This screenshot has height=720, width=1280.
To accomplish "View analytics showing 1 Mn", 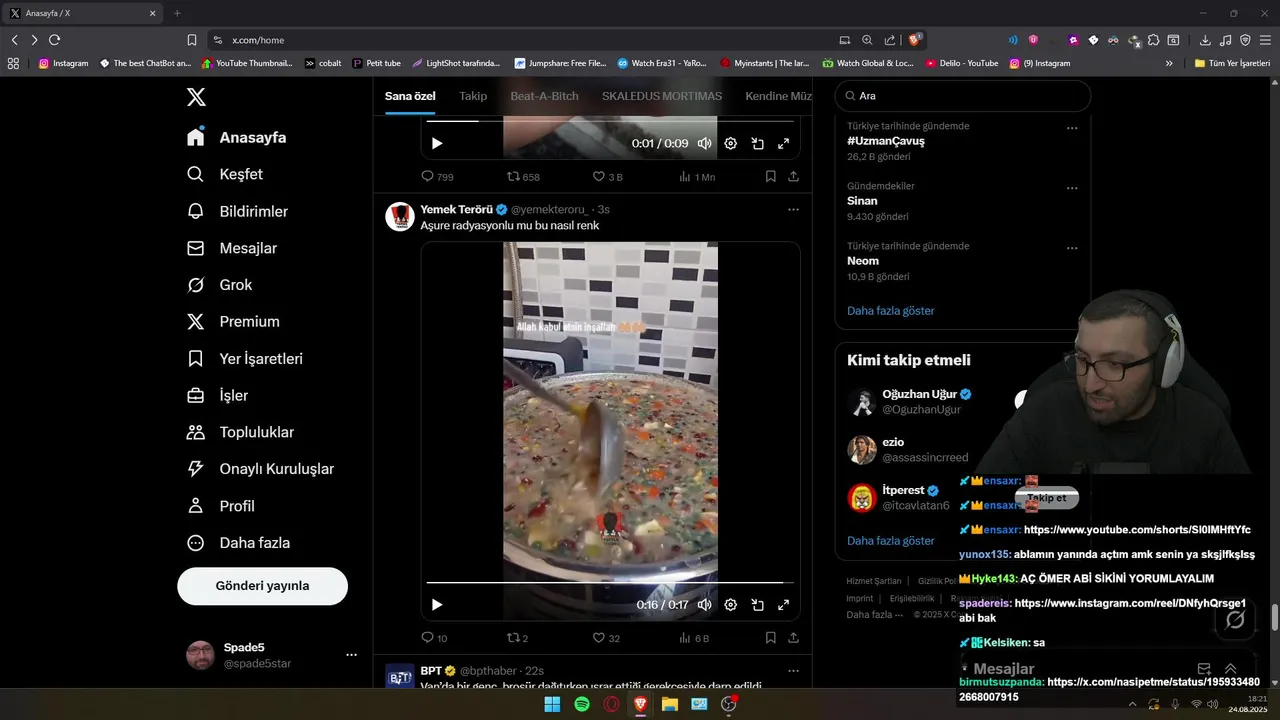I will coord(697,177).
